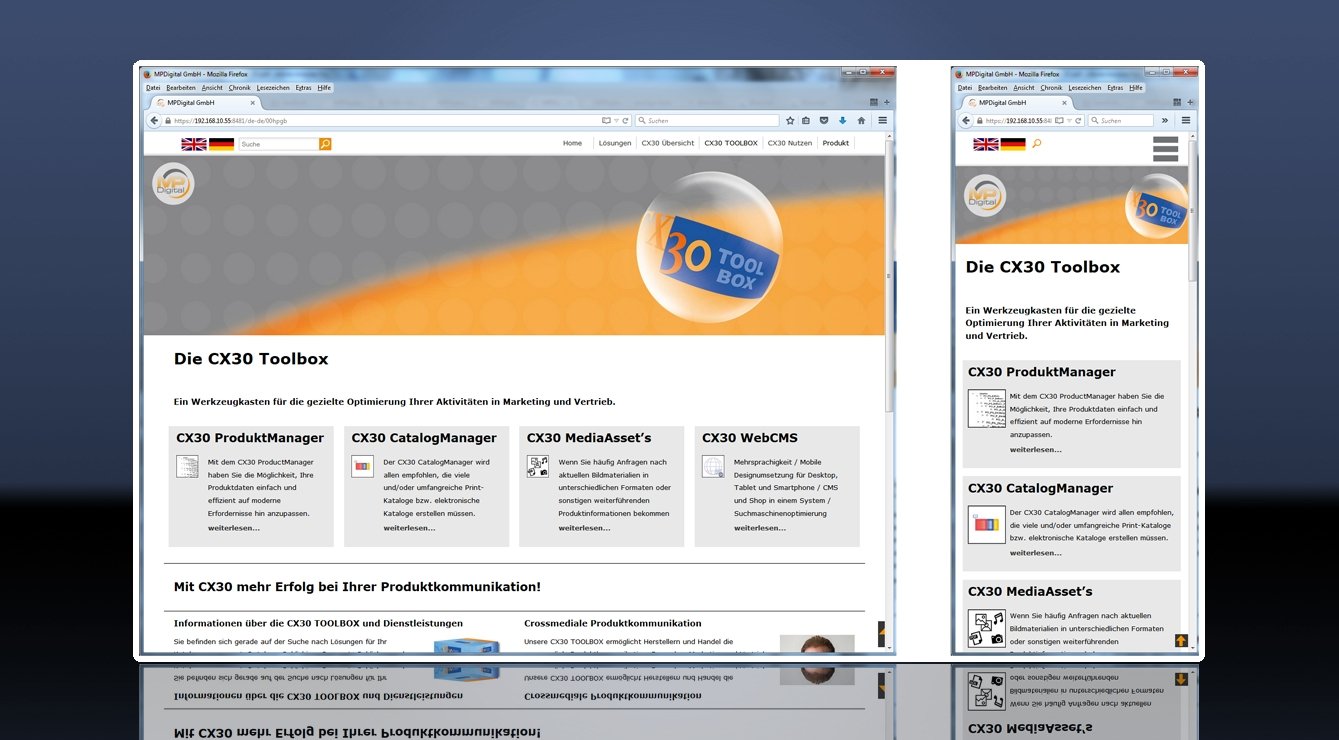Click the MP Digital logo in the wide window

[173, 184]
